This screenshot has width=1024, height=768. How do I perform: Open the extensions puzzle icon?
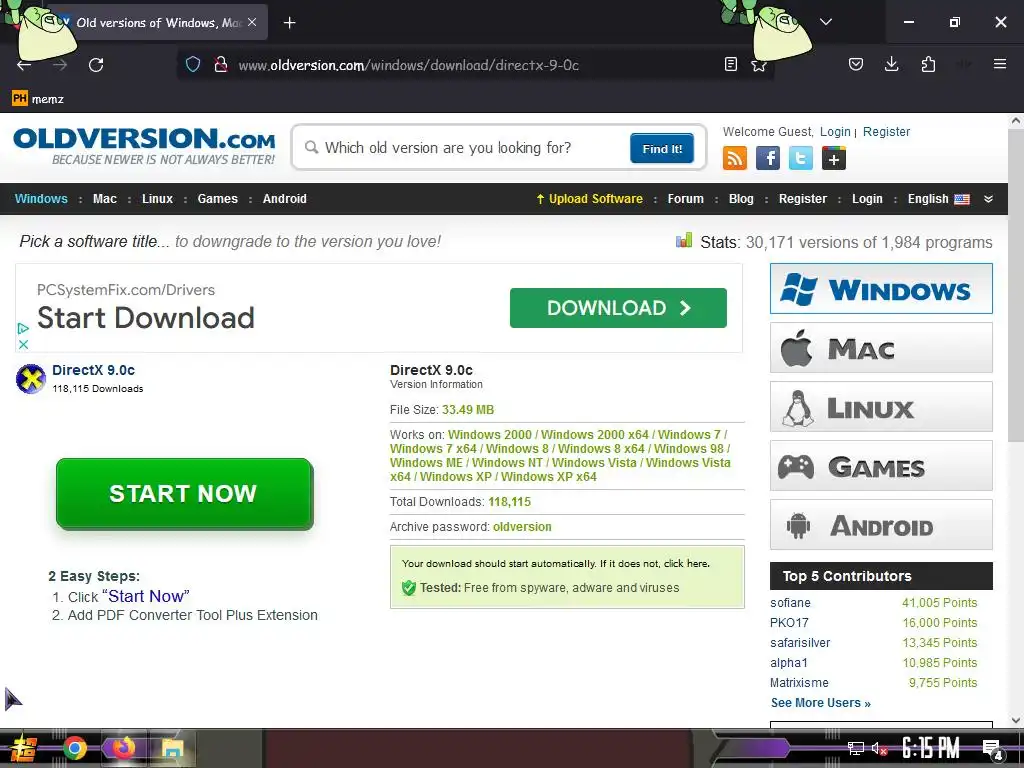(928, 64)
